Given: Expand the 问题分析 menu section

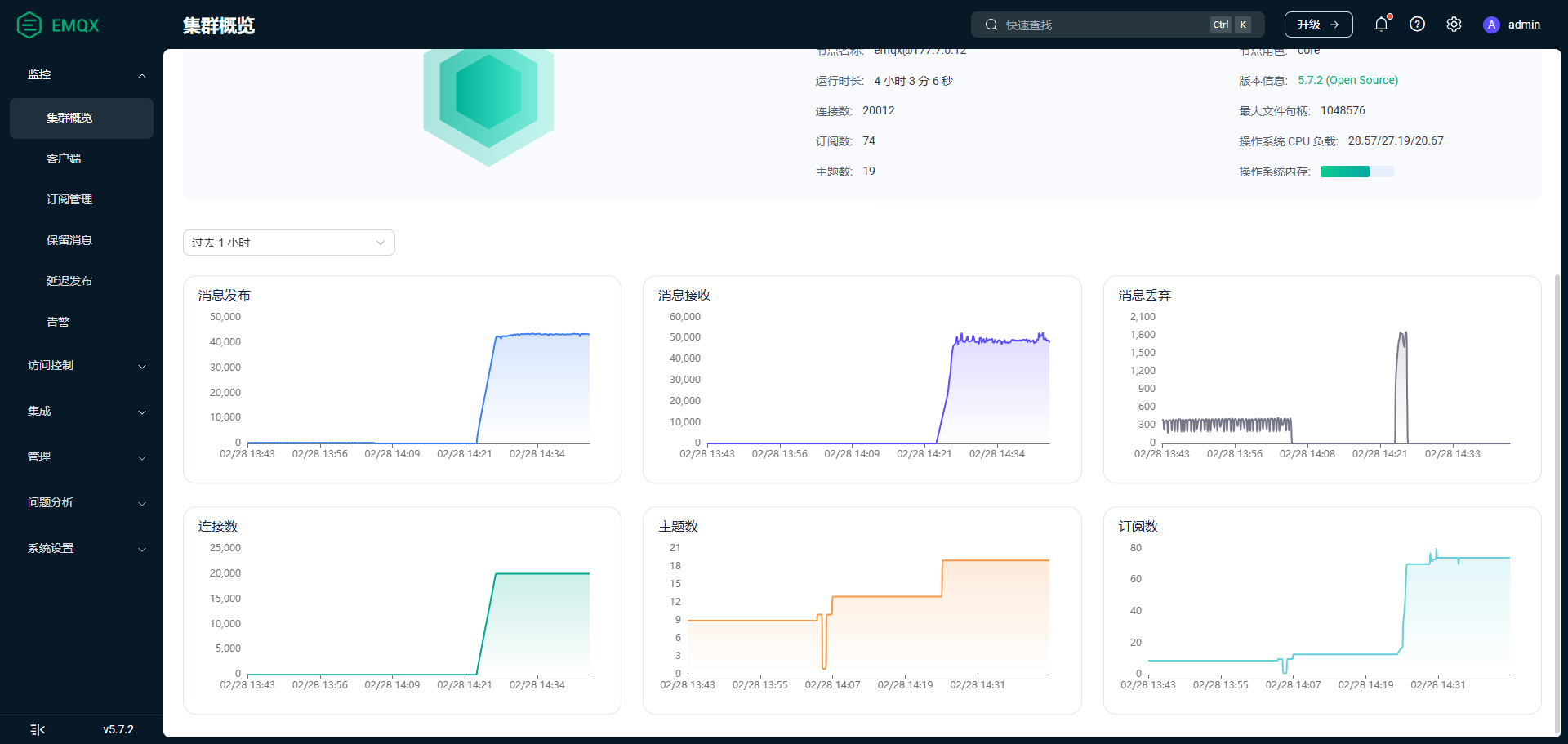Looking at the screenshot, I should [82, 503].
